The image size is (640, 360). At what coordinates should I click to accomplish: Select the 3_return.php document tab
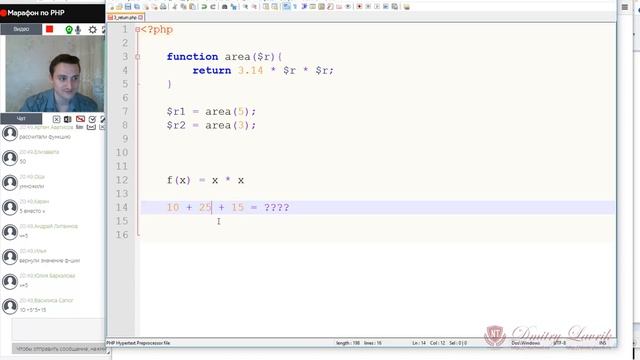pyautogui.click(x=124, y=18)
